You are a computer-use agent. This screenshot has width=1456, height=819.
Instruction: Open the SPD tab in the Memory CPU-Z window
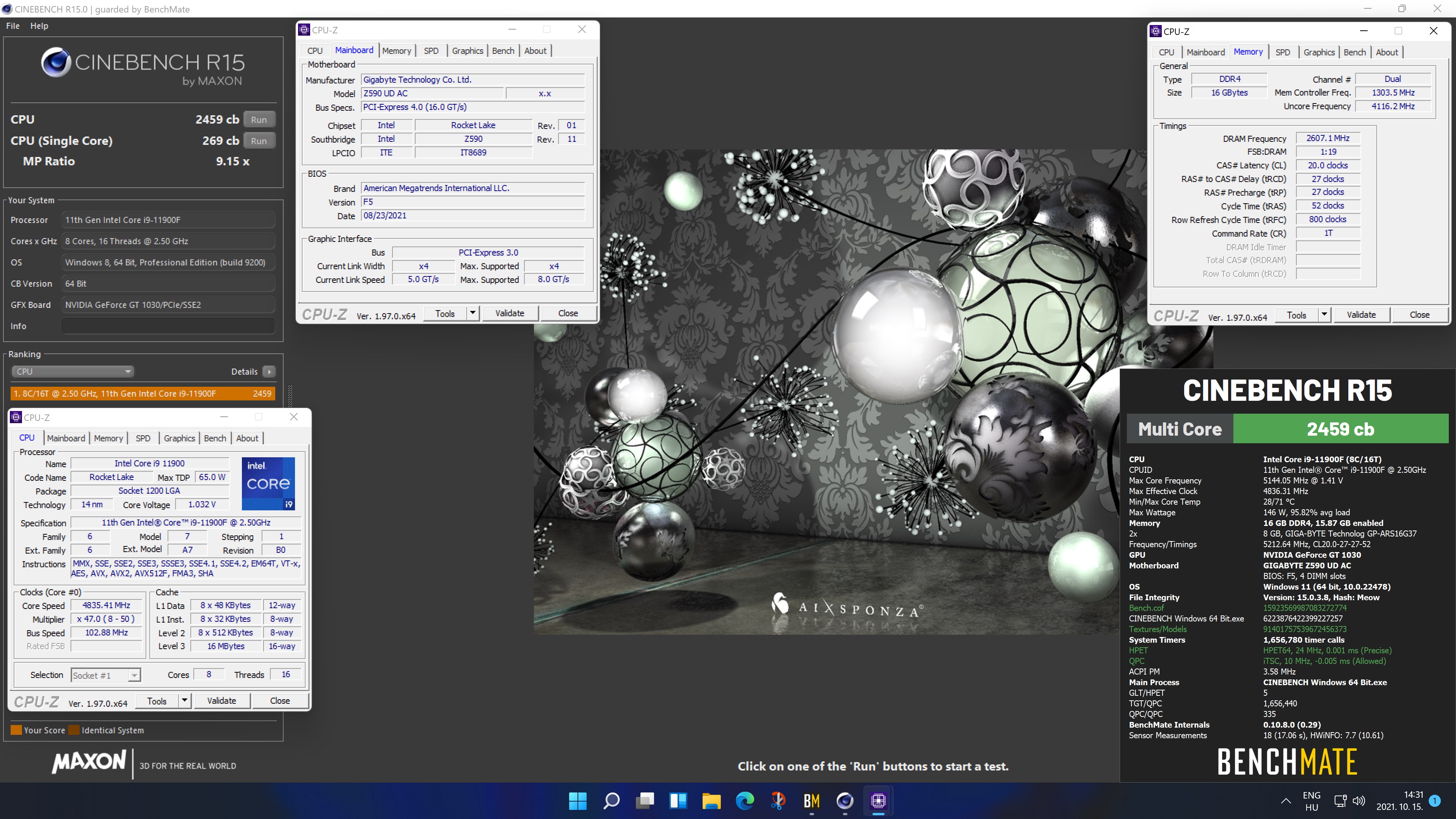point(1282,52)
